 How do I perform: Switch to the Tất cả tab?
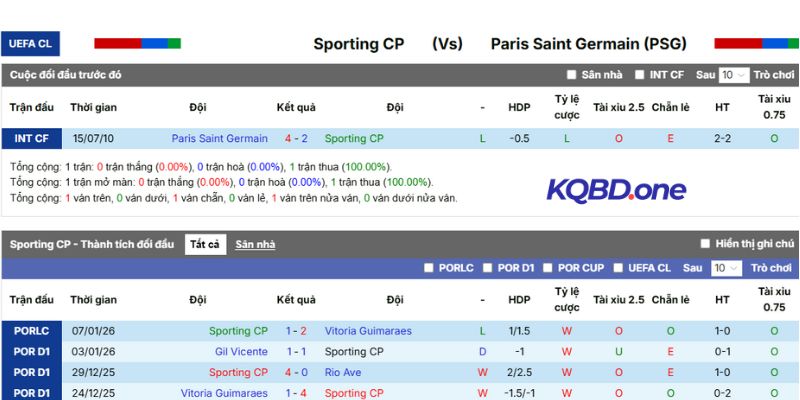(x=204, y=244)
